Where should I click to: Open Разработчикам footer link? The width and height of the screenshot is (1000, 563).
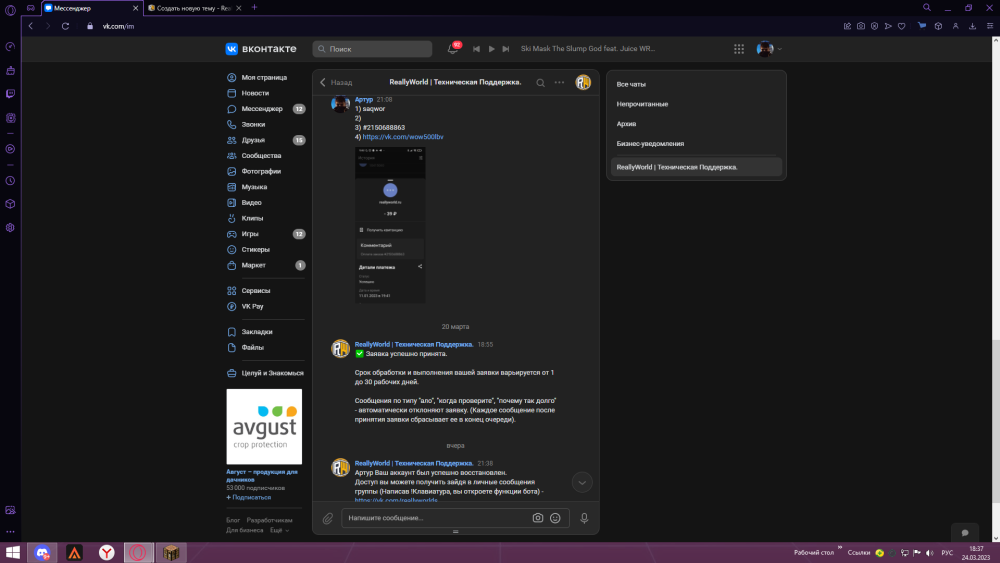coord(270,520)
